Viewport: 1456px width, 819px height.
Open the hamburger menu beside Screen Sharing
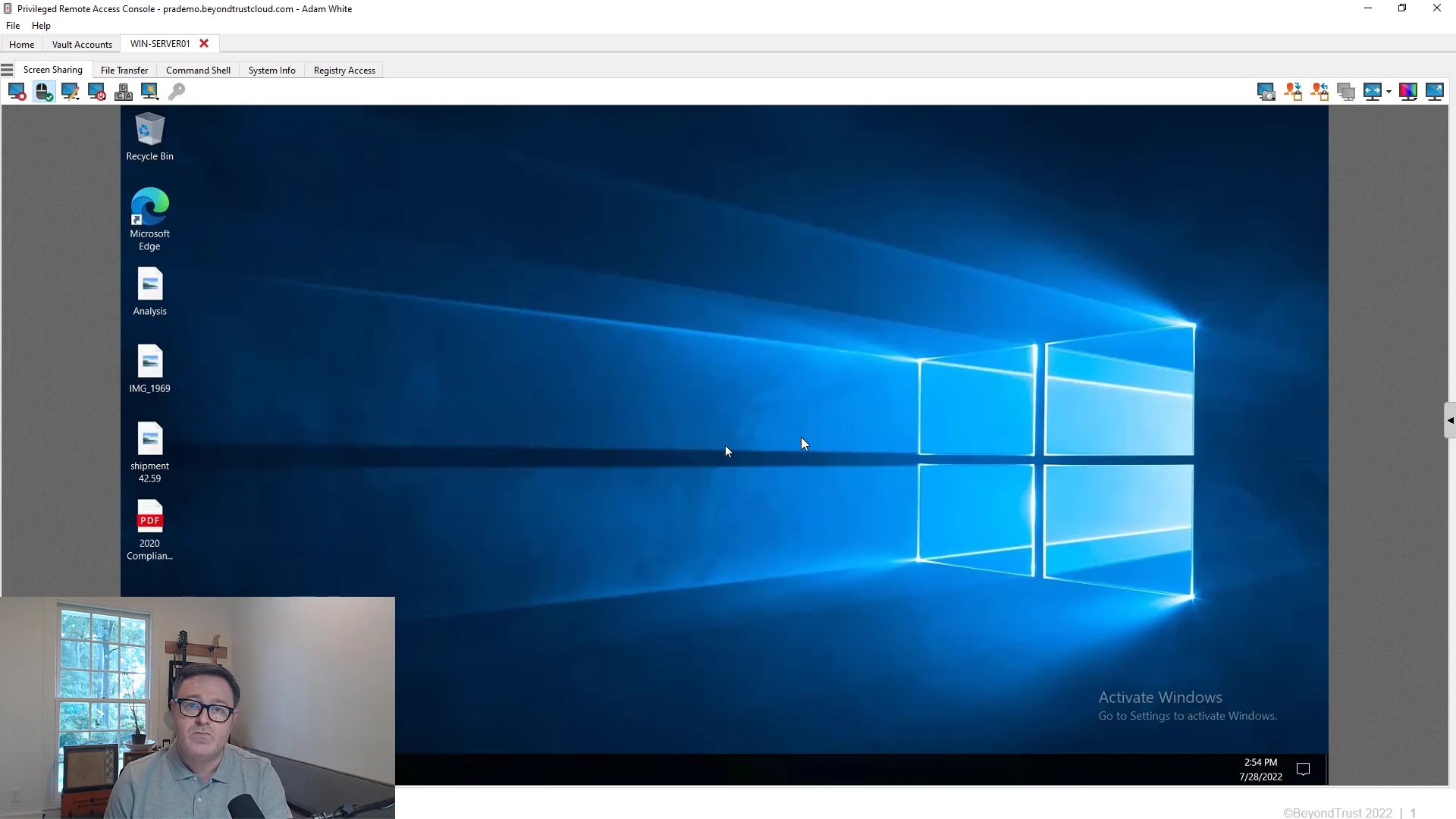[8, 70]
